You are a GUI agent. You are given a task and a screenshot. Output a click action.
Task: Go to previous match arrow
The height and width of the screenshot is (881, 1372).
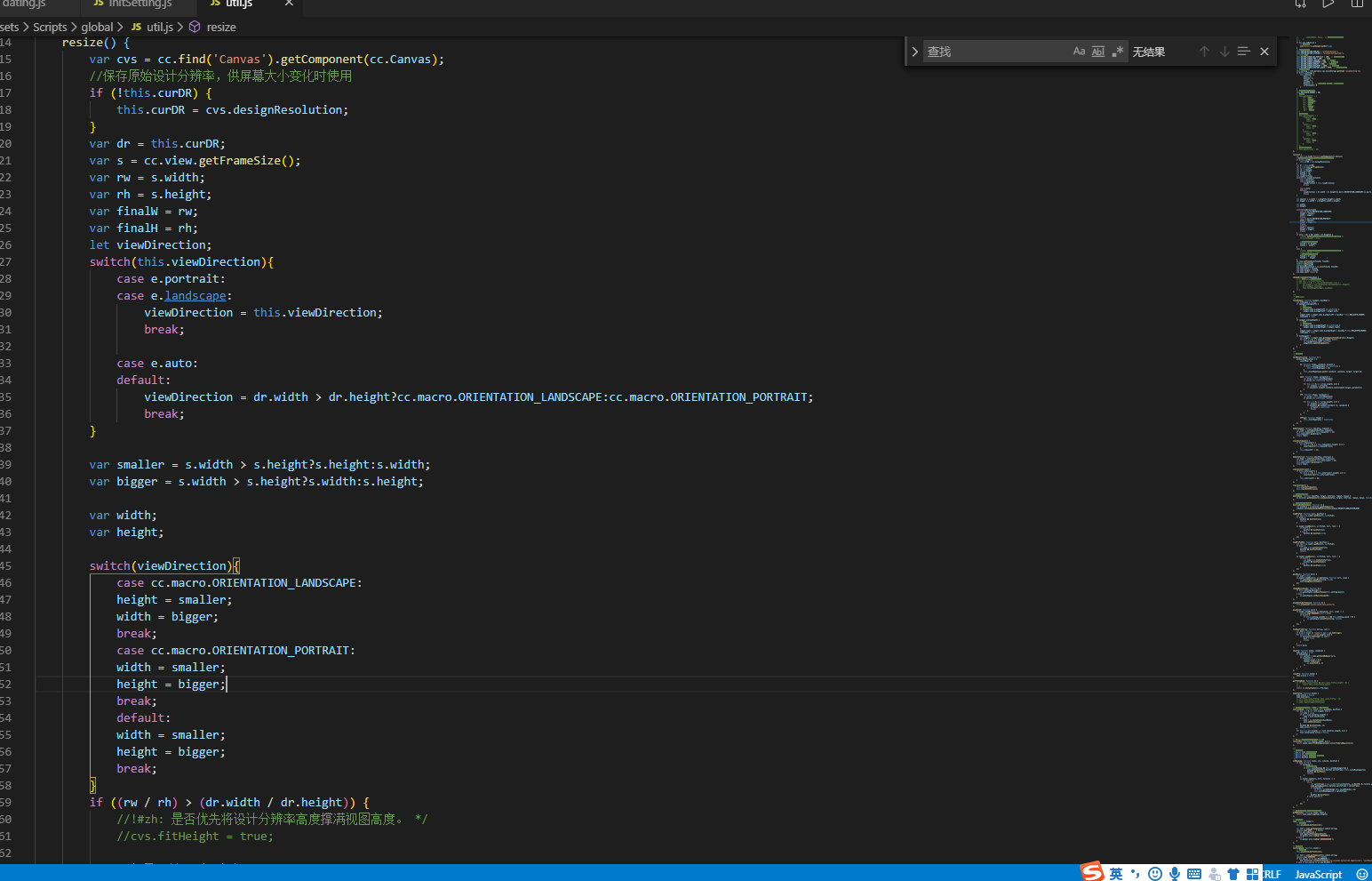pos(1204,52)
